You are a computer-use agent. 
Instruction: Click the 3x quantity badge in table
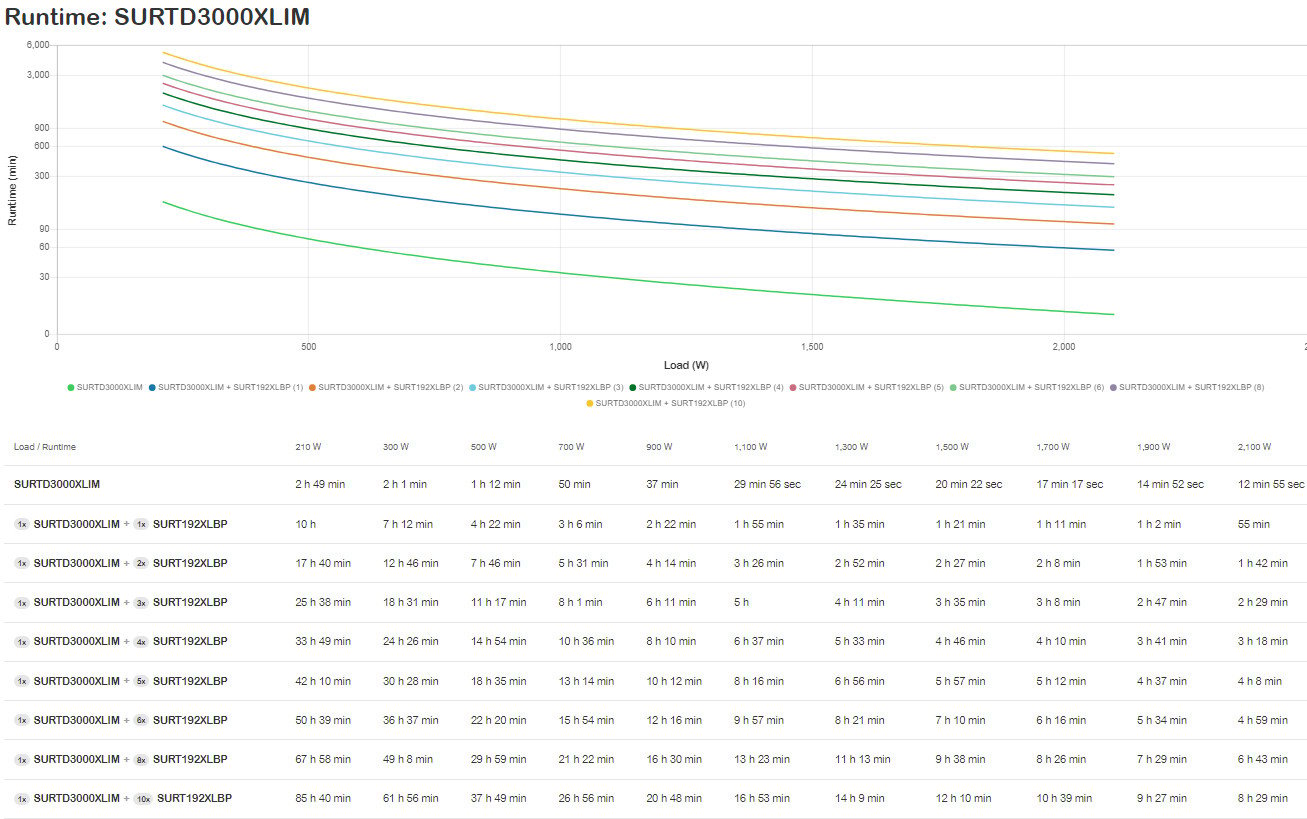(x=141, y=602)
